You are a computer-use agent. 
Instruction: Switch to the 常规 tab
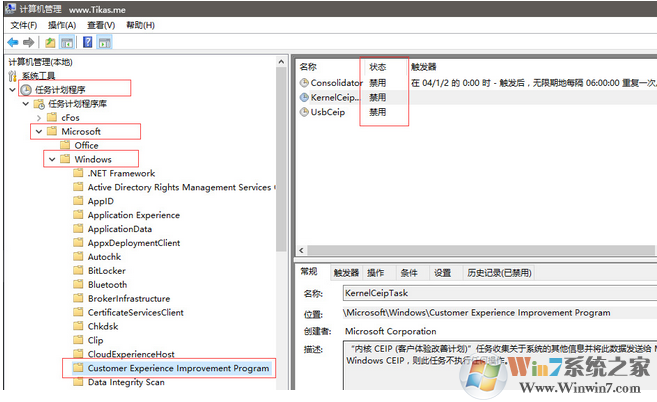[x=309, y=272]
